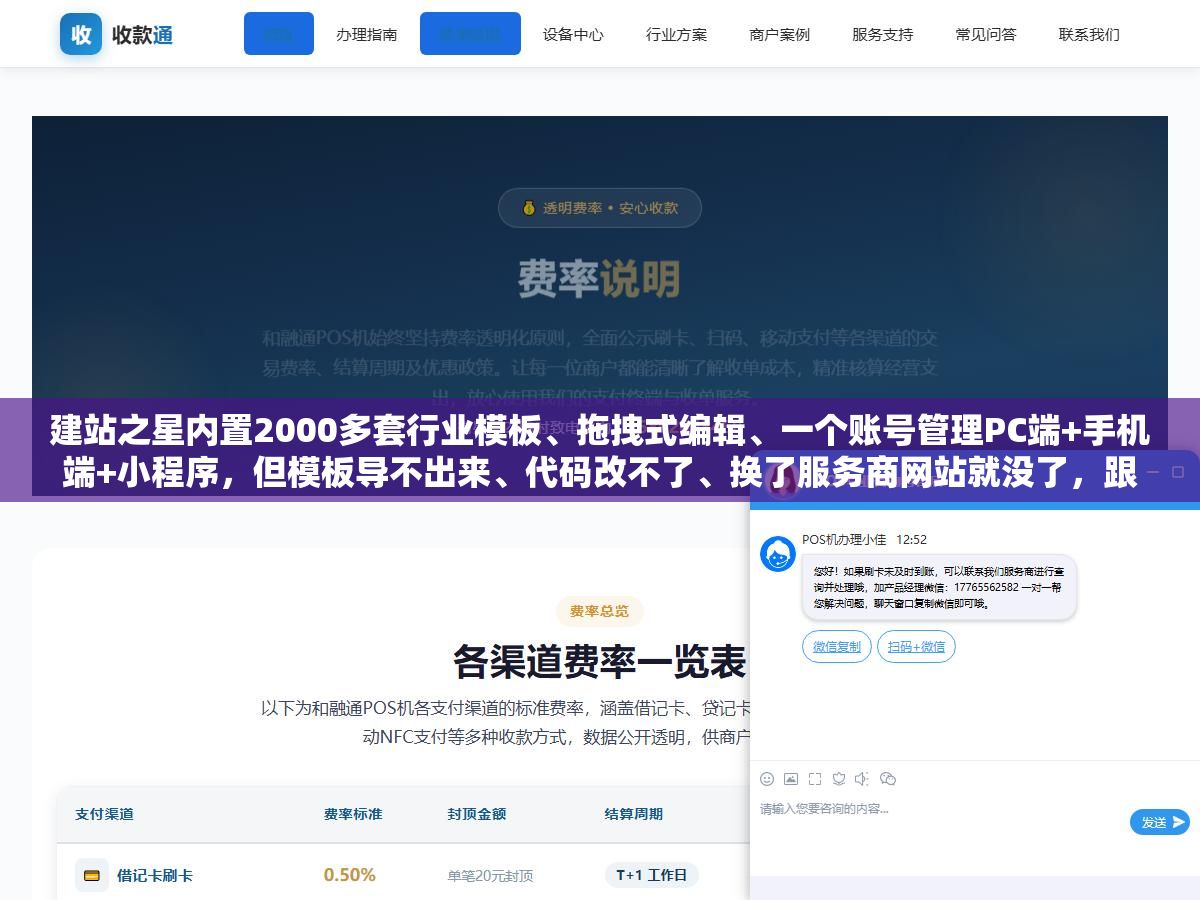Click the 发送 send button
This screenshot has width=1200, height=900.
tap(1160, 822)
